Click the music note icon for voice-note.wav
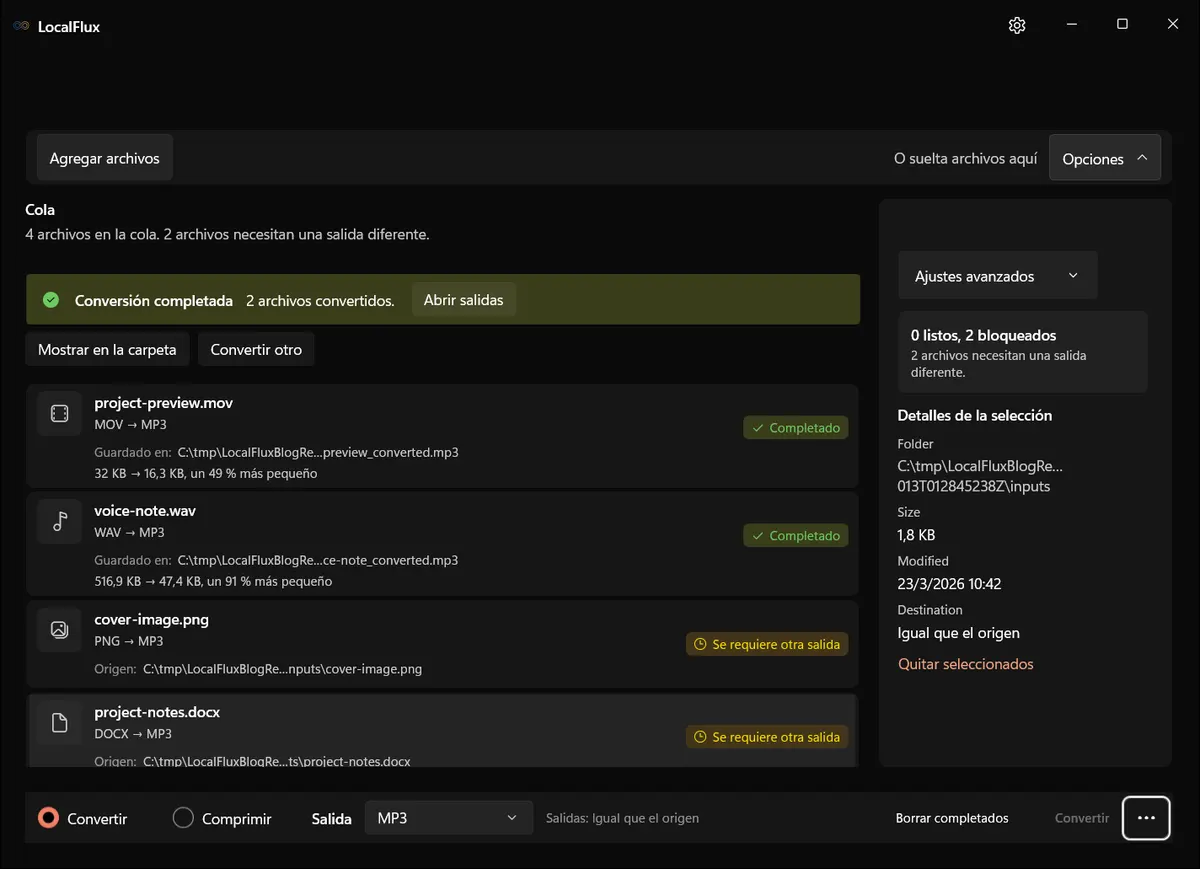 tap(59, 521)
